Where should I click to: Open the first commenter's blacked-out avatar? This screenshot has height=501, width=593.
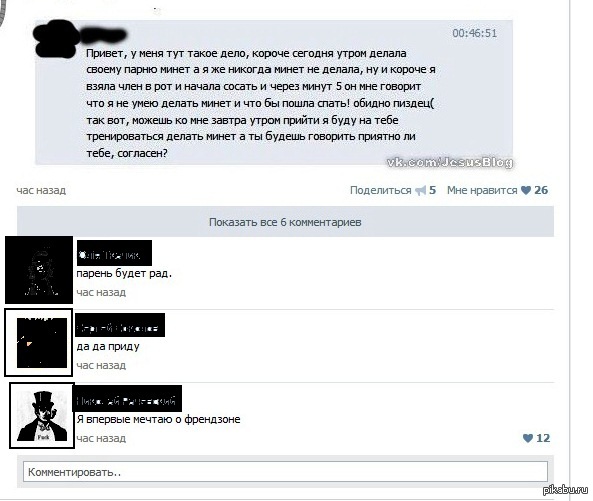pyautogui.click(x=39, y=270)
